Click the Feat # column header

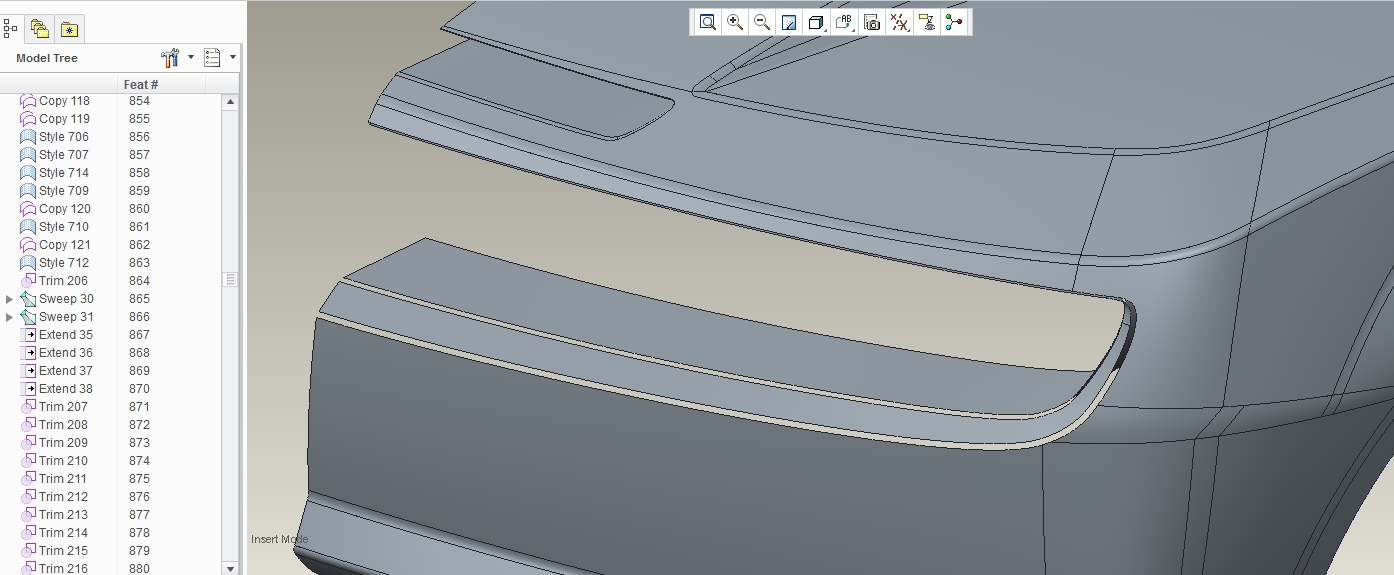point(141,84)
